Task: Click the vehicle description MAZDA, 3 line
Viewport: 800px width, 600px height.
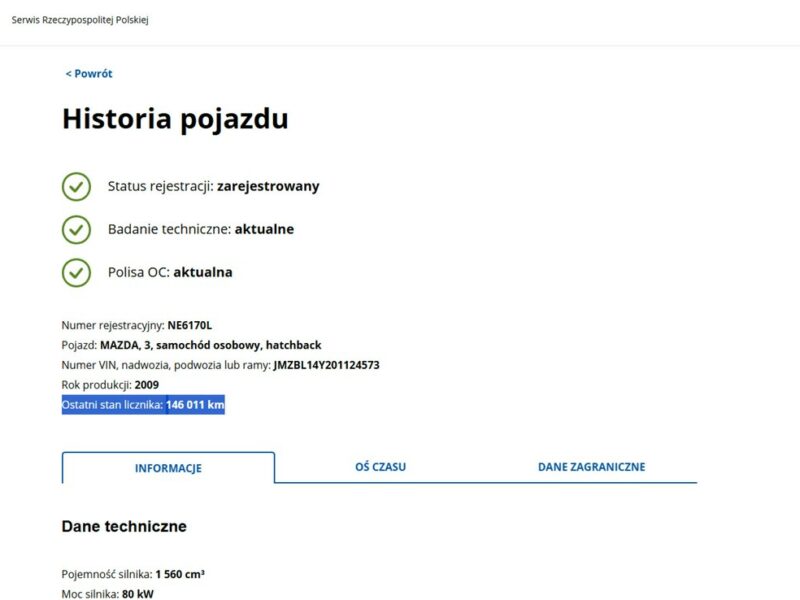Action: click(x=191, y=345)
